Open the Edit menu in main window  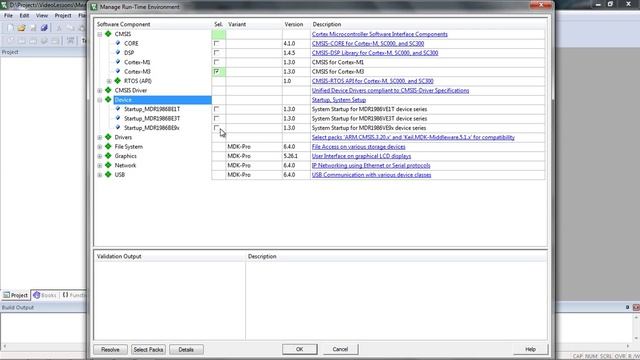24,16
